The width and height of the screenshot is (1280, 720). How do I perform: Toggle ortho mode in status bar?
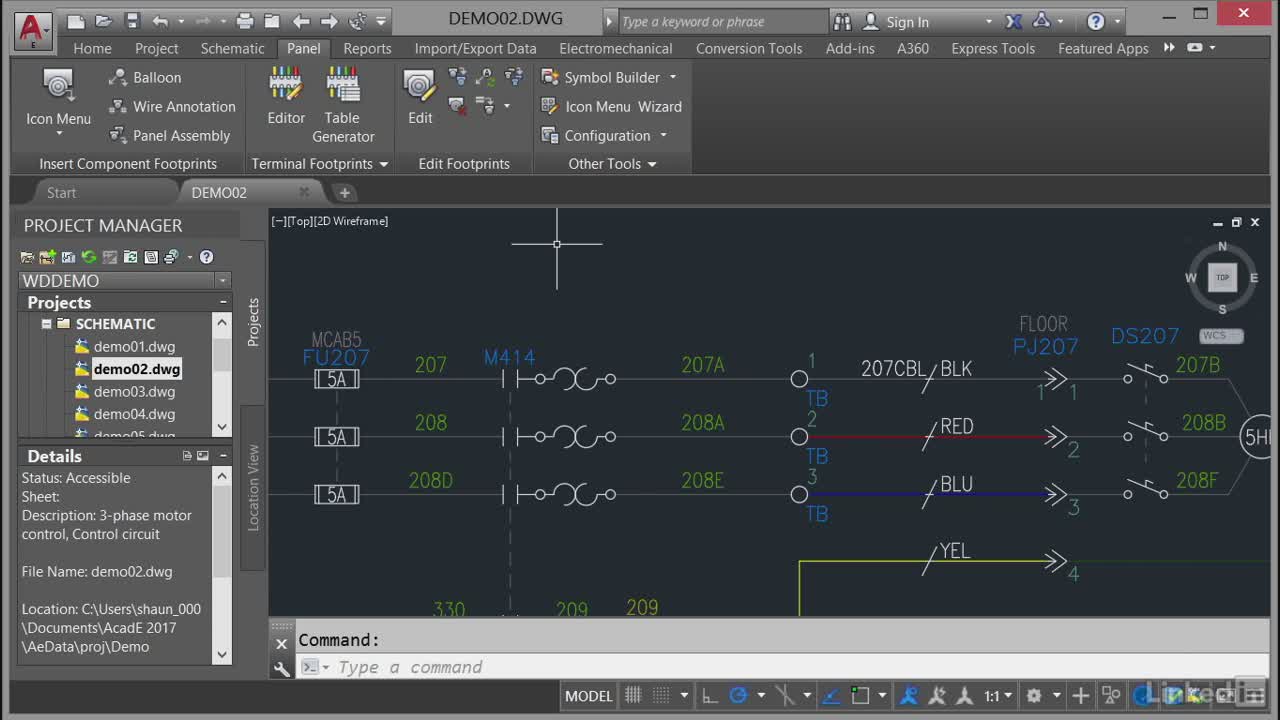coord(710,695)
